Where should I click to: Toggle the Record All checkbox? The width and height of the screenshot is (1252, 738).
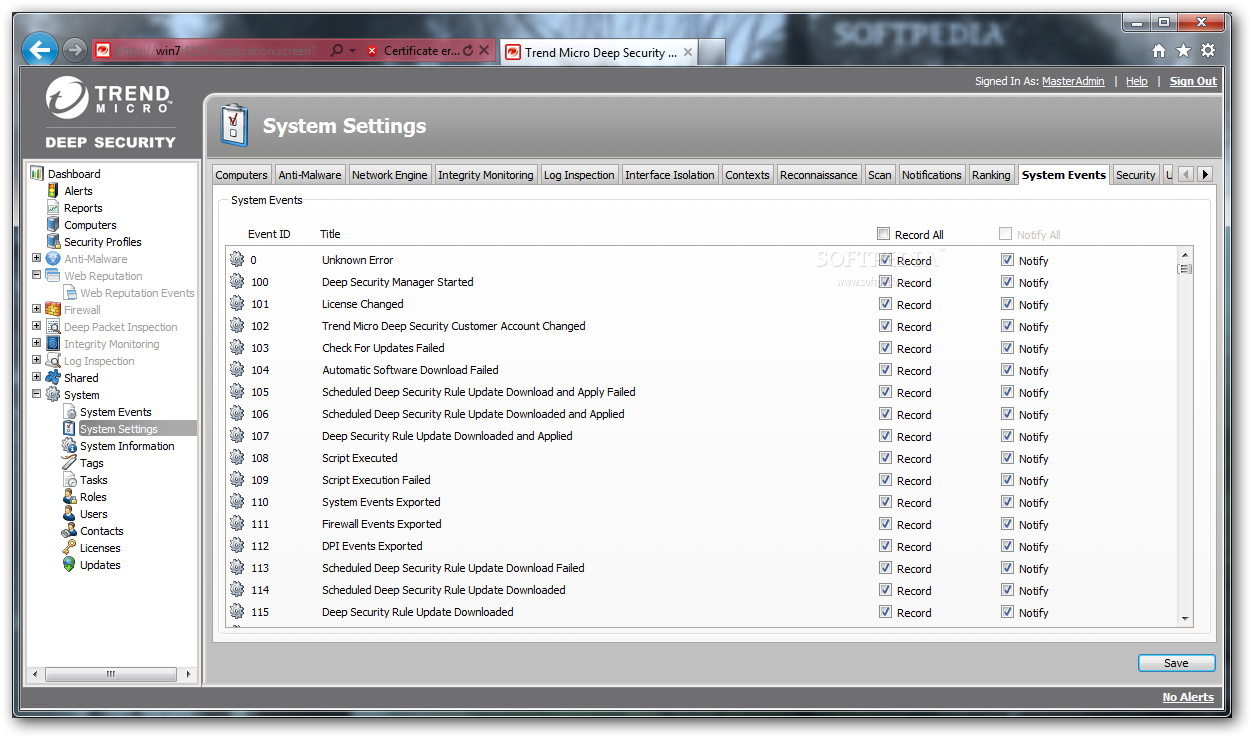[x=883, y=234]
